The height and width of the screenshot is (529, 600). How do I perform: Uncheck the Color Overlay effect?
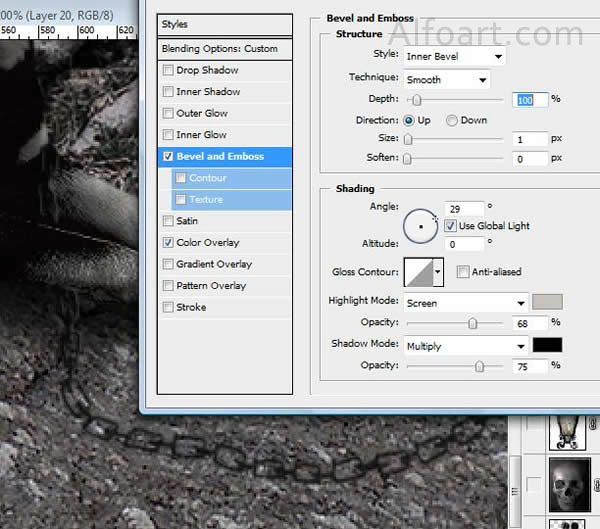pyautogui.click(x=168, y=242)
